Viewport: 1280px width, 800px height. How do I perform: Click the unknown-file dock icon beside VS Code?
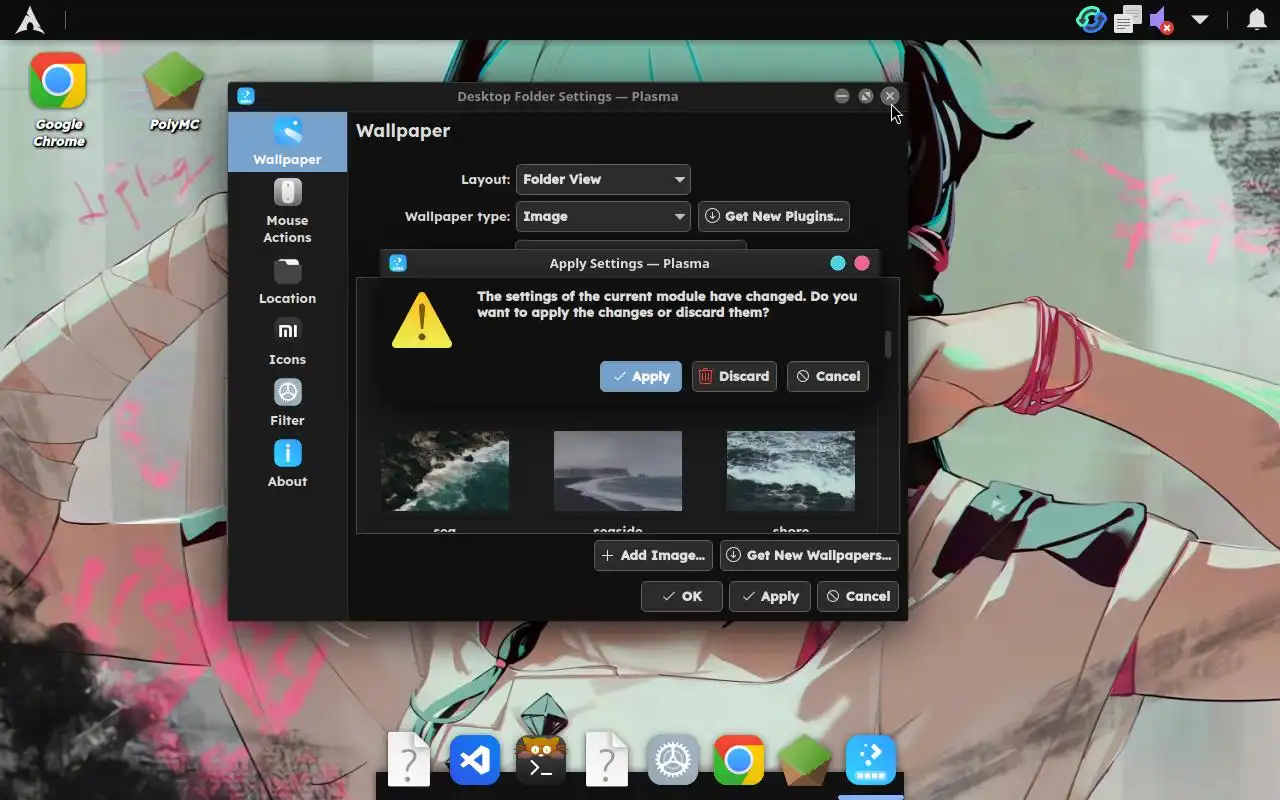(x=408, y=762)
